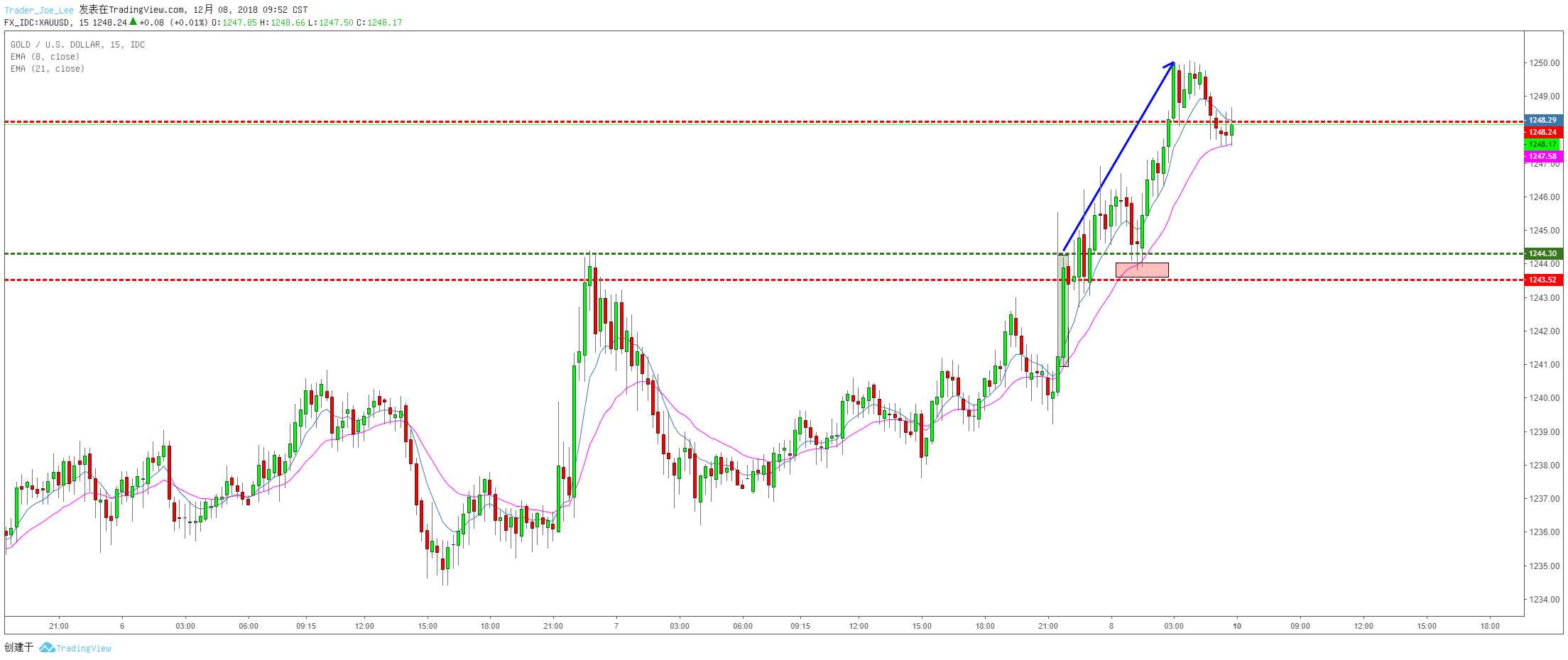Click the 1242.00 price axis tick
Image resolution: width=1568 pixels, height=660 pixels.
1545,331
